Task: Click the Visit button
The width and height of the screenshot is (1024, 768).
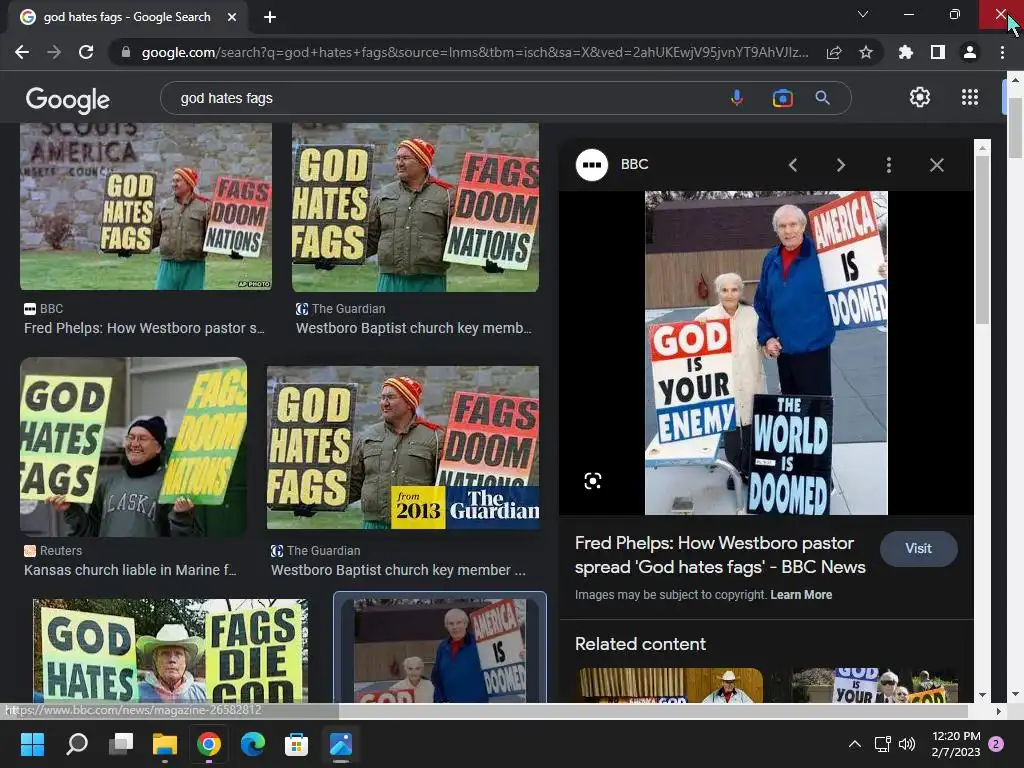Action: click(x=918, y=549)
